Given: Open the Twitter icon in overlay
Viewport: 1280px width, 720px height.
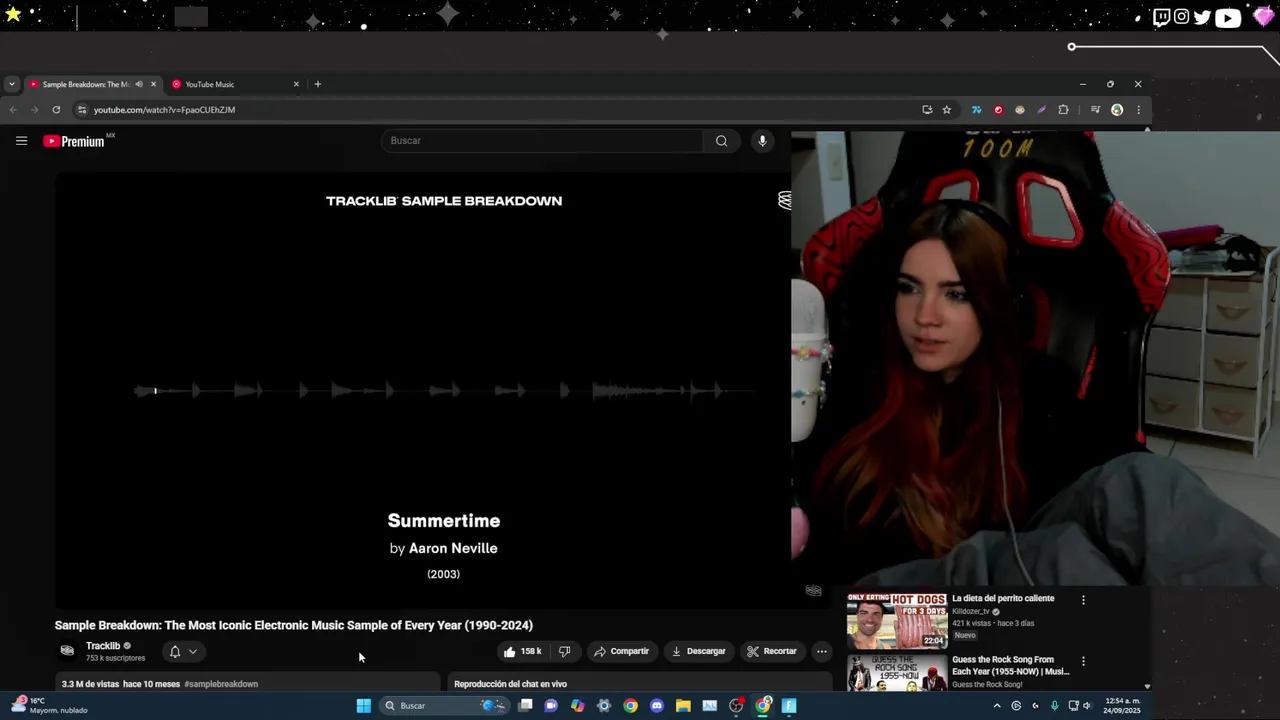Looking at the screenshot, I should [x=1202, y=17].
